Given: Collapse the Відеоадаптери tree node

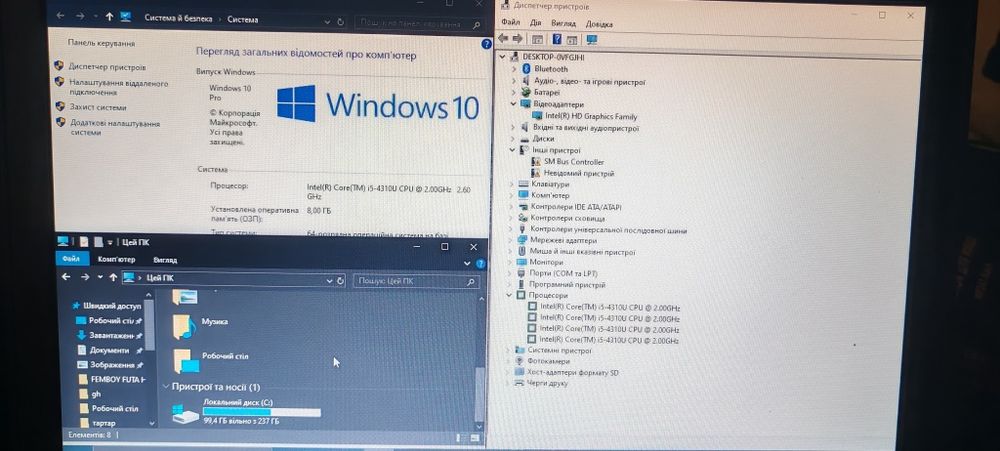Looking at the screenshot, I should coord(513,104).
